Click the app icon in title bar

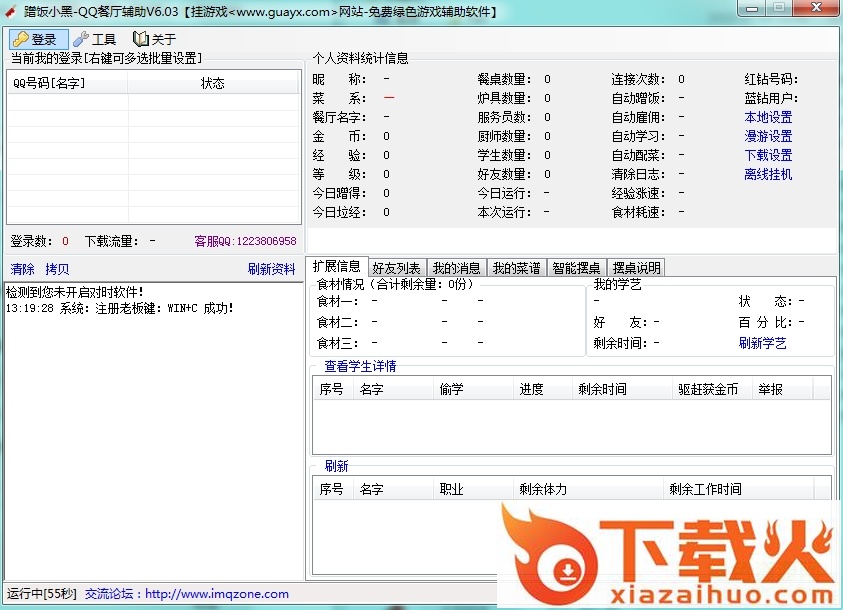tap(10, 11)
